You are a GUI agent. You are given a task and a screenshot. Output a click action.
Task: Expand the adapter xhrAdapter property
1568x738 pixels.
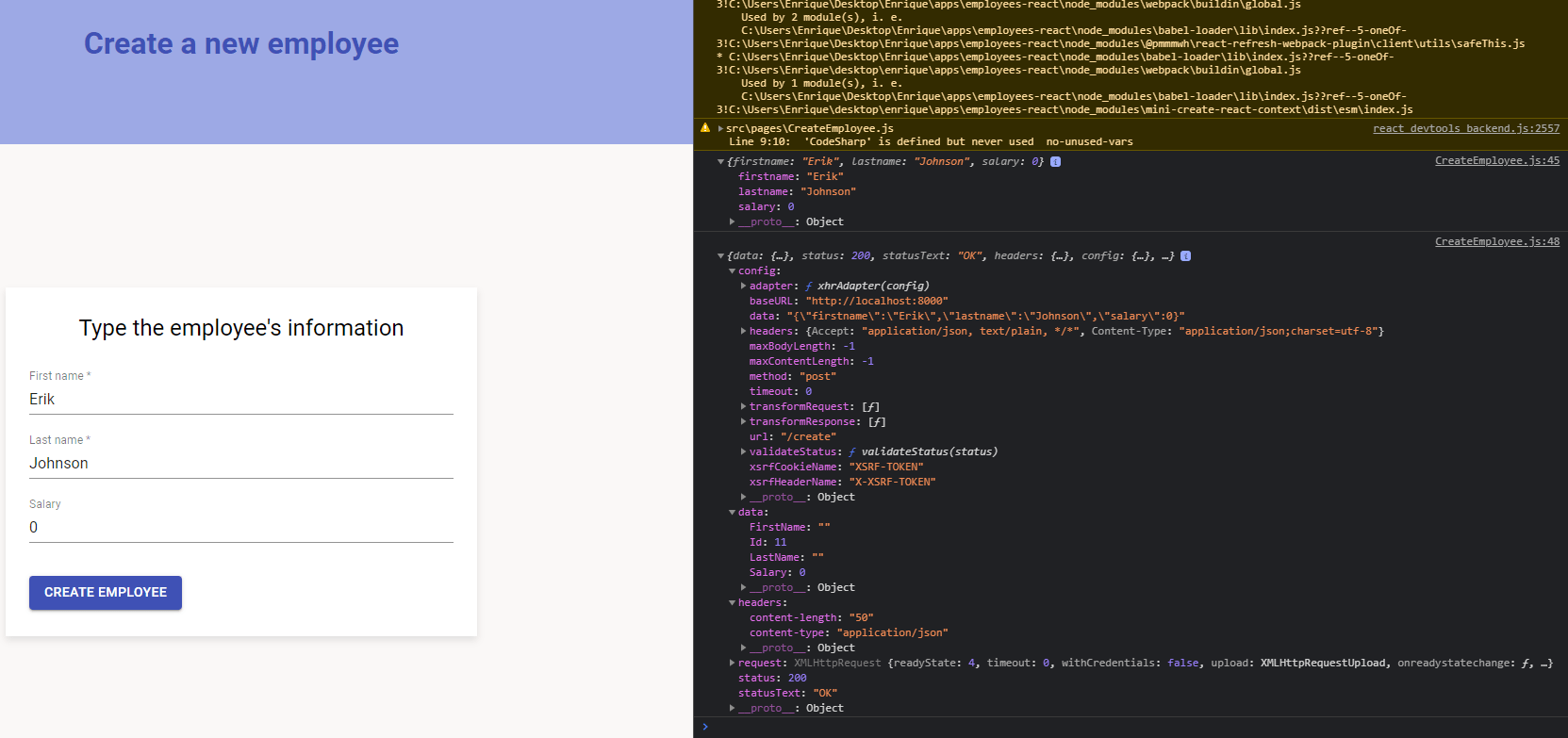[x=744, y=287]
